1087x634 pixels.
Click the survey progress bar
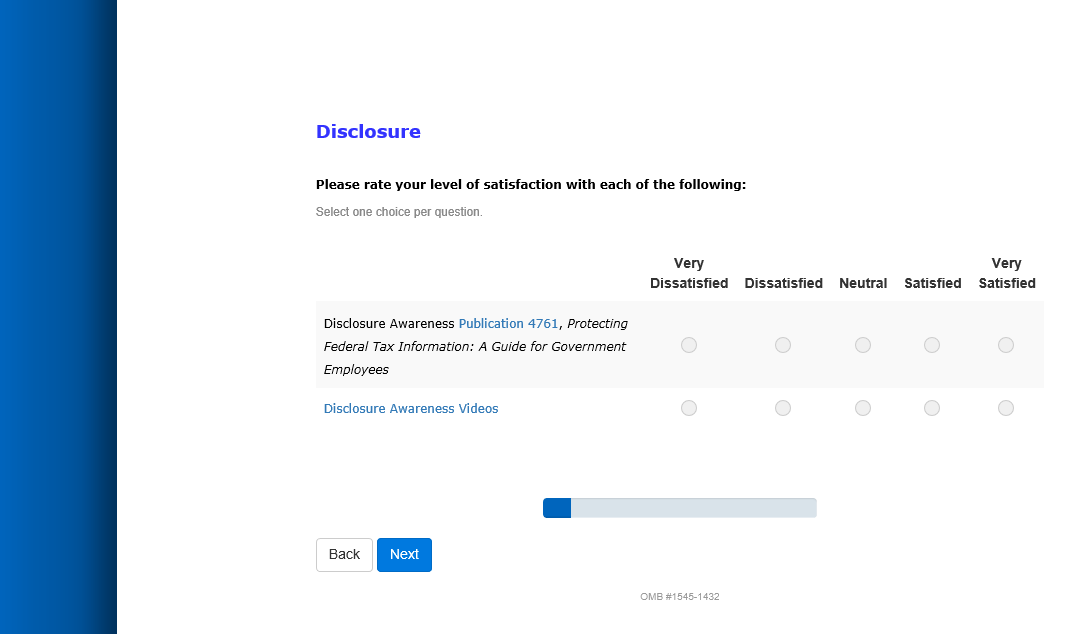[680, 508]
